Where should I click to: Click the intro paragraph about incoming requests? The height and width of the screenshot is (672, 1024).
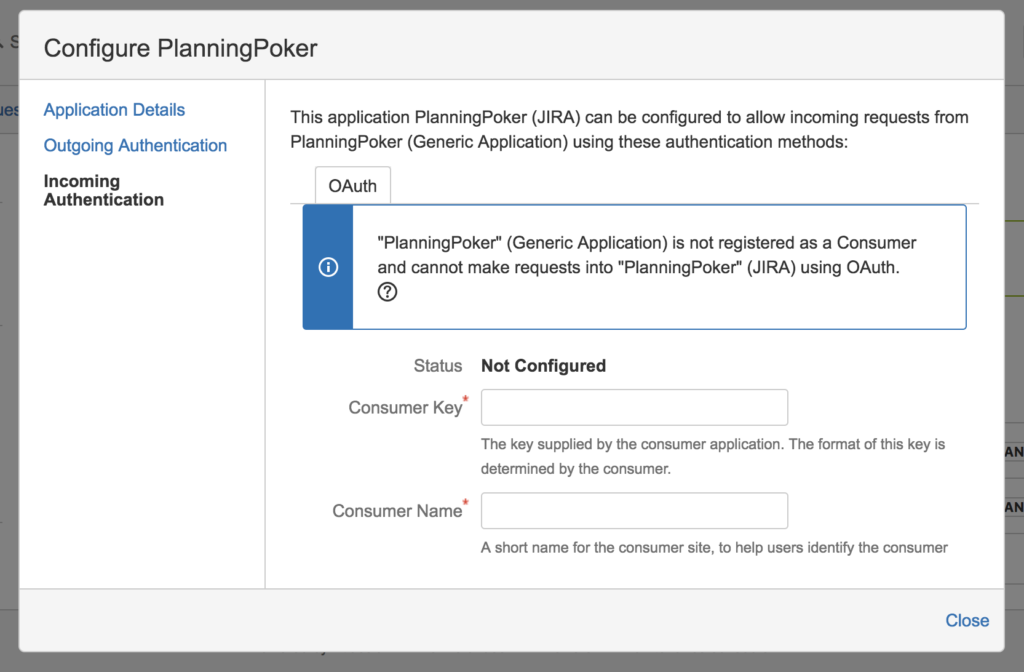tap(630, 129)
